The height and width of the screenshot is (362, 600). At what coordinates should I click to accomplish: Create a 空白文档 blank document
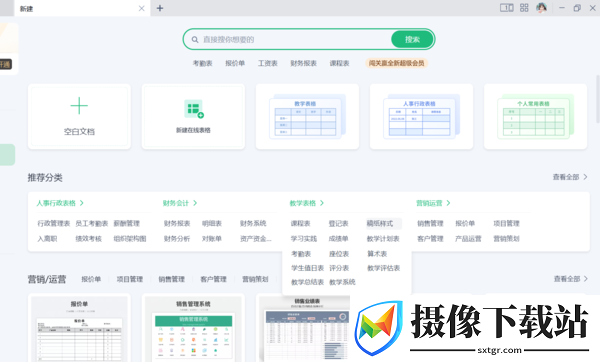[x=79, y=116]
